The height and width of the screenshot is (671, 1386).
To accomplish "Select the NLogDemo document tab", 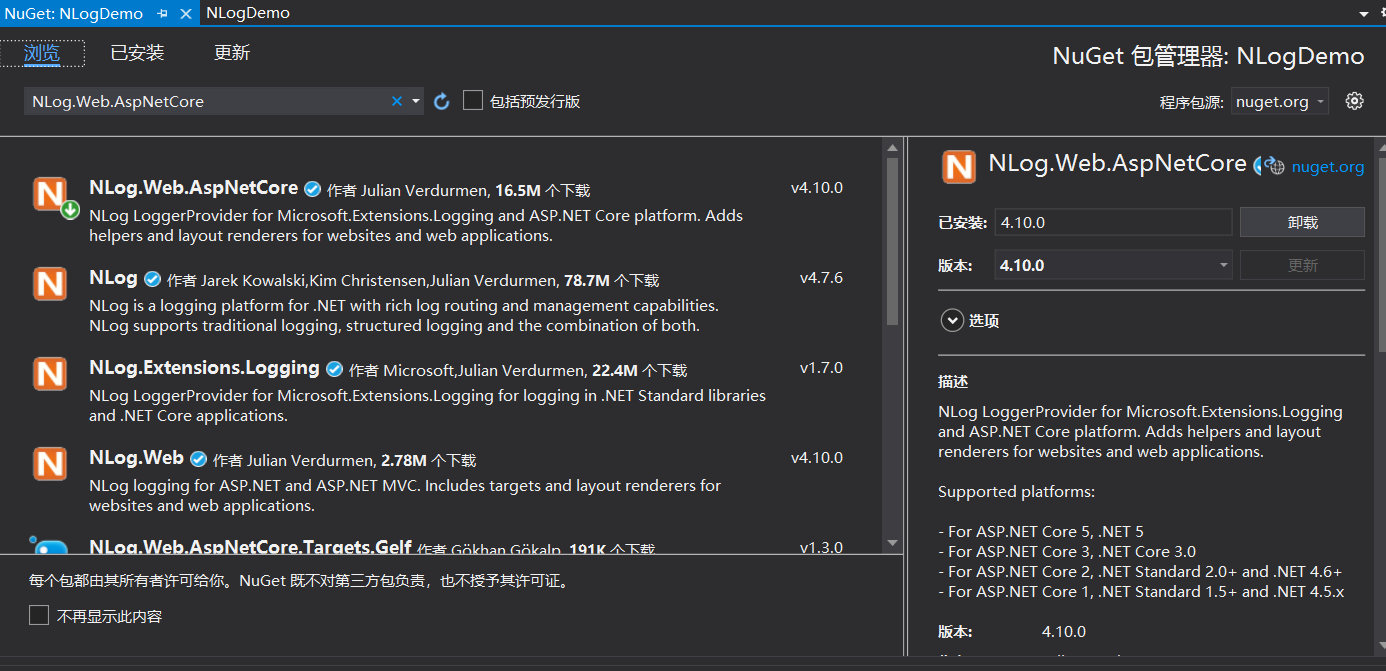I will [248, 13].
